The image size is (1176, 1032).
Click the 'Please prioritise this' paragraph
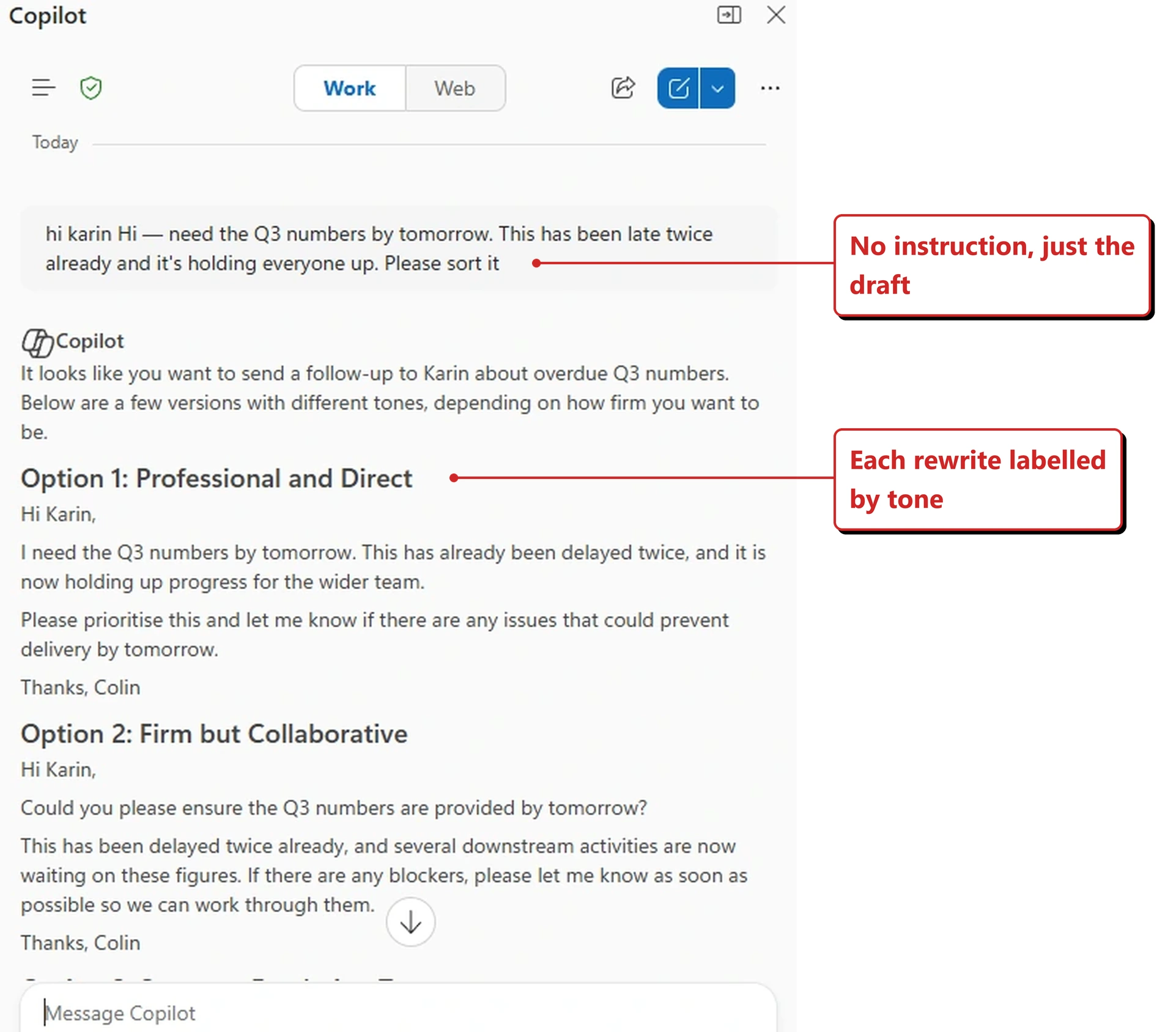(375, 634)
